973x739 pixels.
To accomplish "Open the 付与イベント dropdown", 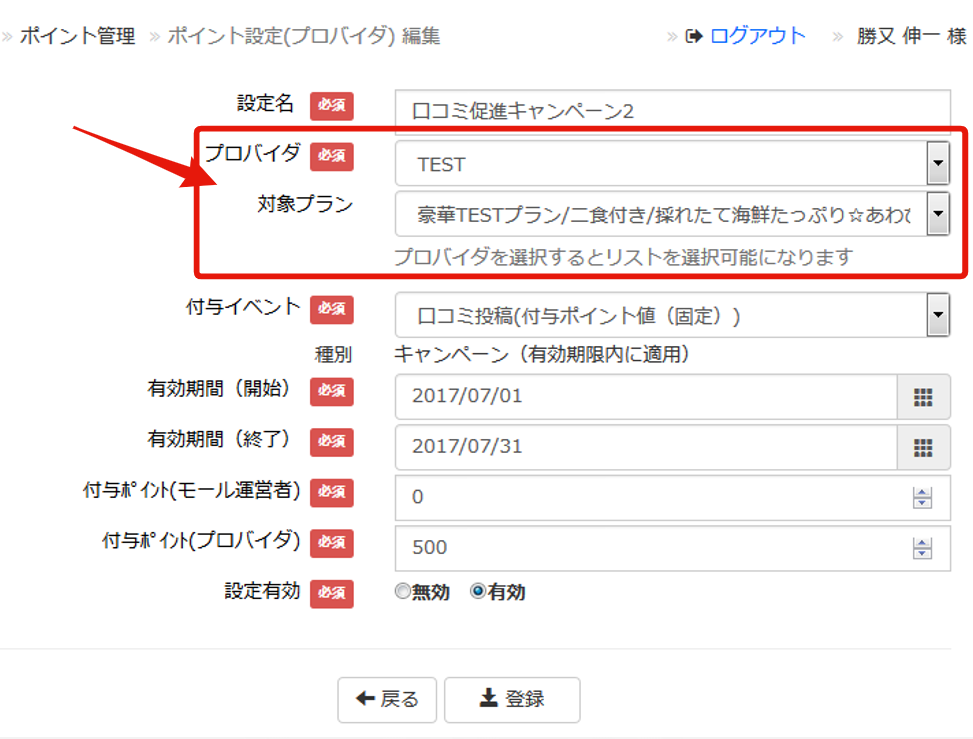I will pyautogui.click(x=672, y=315).
